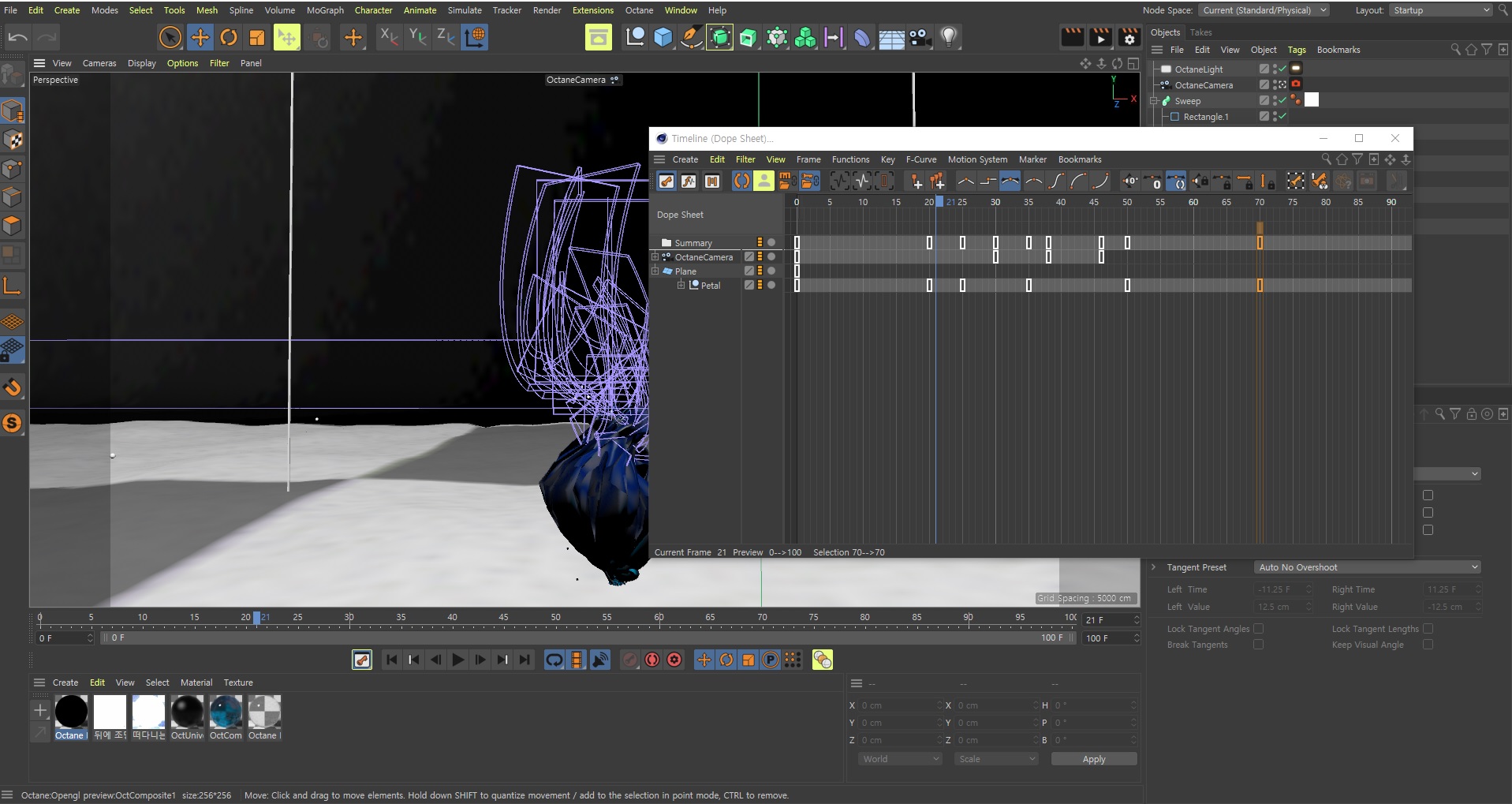Image resolution: width=1512 pixels, height=804 pixels.
Task: Click the Snapping S icon in left sidebar
Action: [x=13, y=423]
